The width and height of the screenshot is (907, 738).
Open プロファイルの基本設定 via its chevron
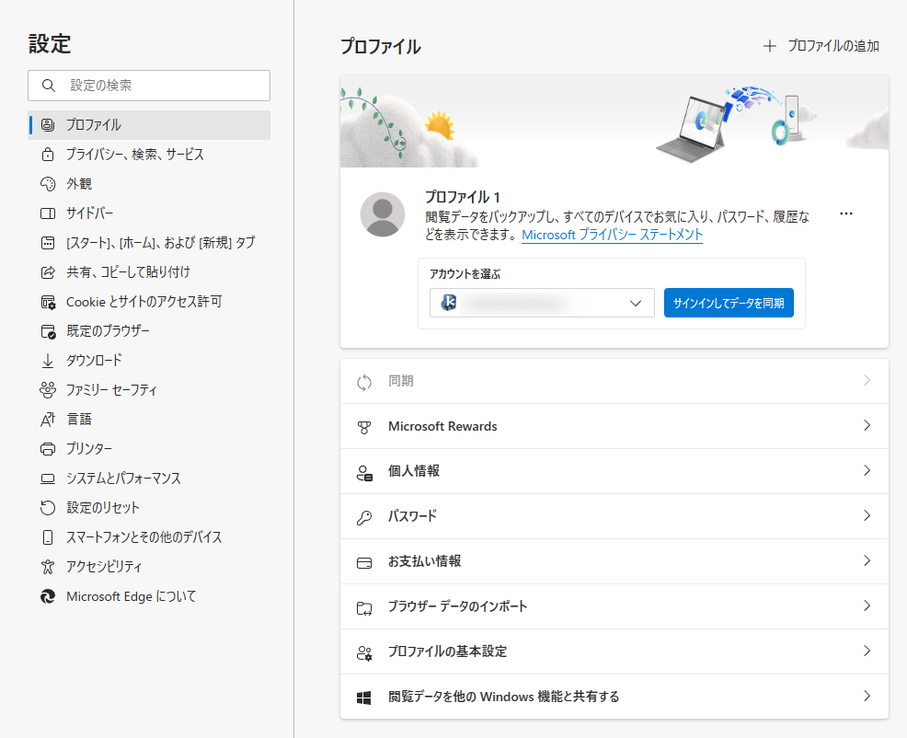pos(867,651)
